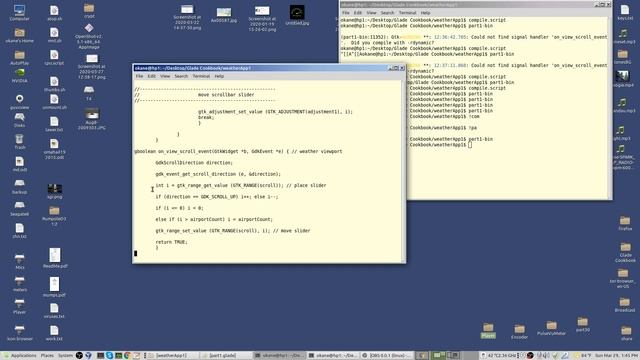The image size is (640, 360).
Task: Click the 'GdkScrollDirection direction;' code line
Action: coord(194,163)
